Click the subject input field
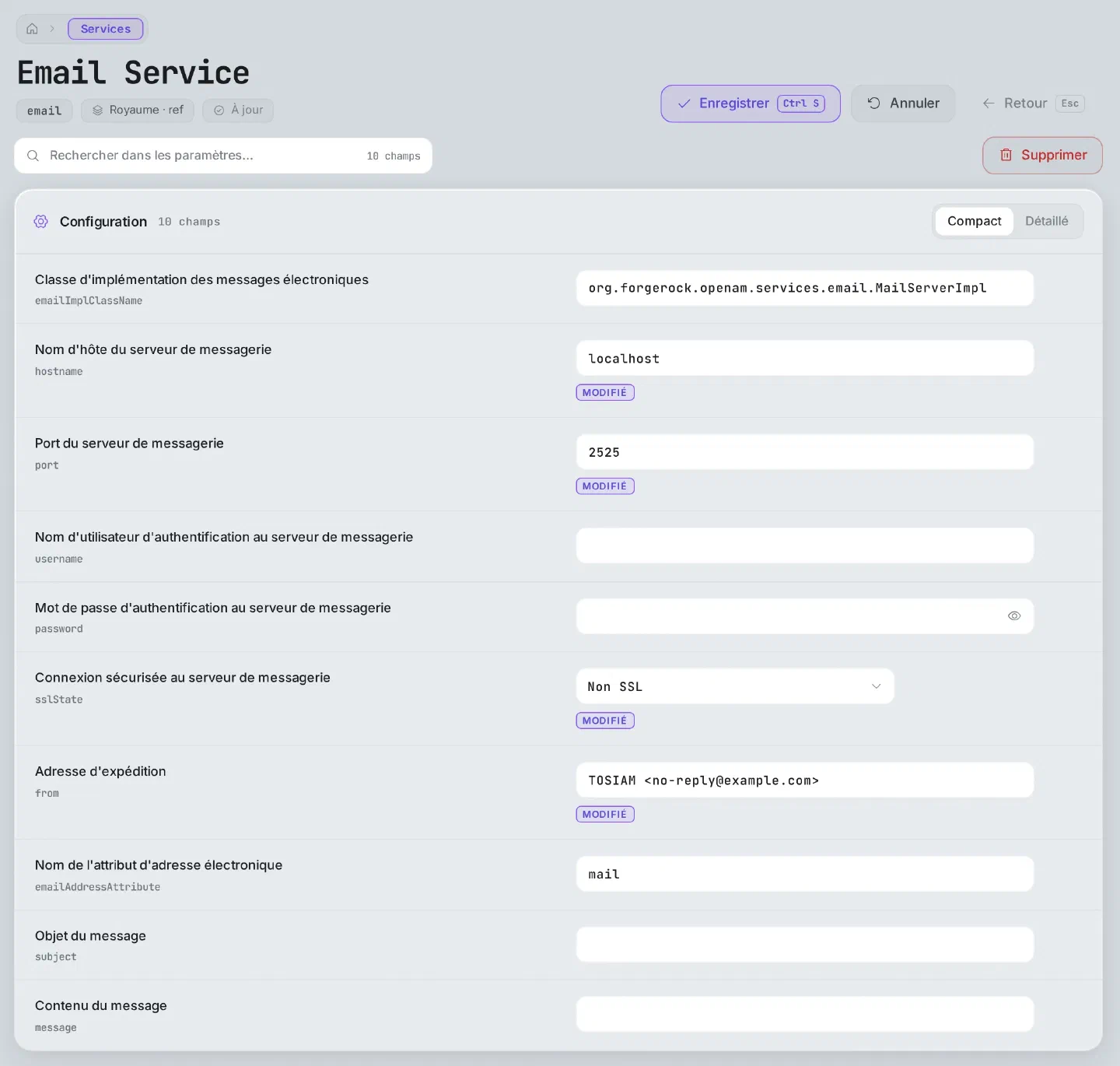This screenshot has width=1120, height=1066. pyautogui.click(x=805, y=944)
